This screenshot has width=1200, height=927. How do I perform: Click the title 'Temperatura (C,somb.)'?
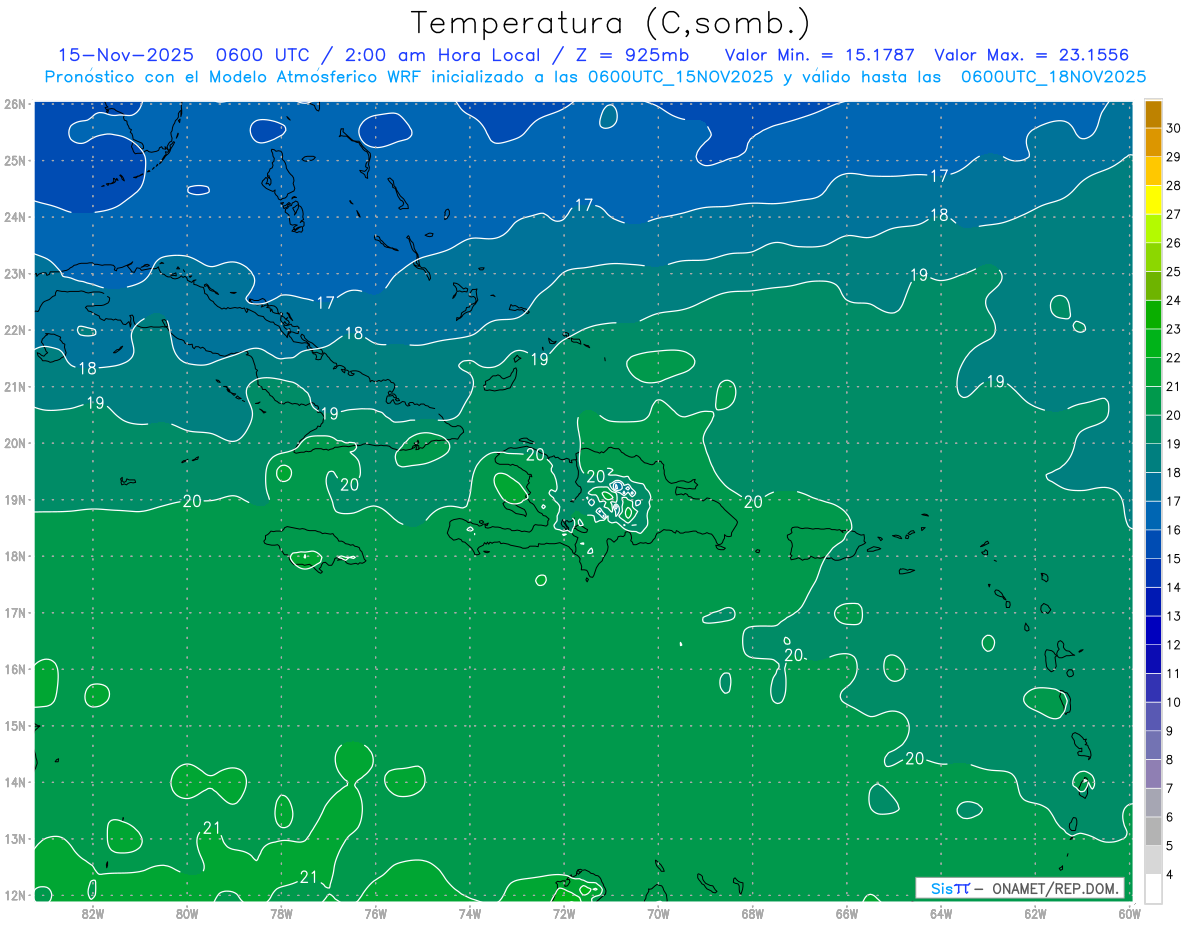(x=611, y=24)
